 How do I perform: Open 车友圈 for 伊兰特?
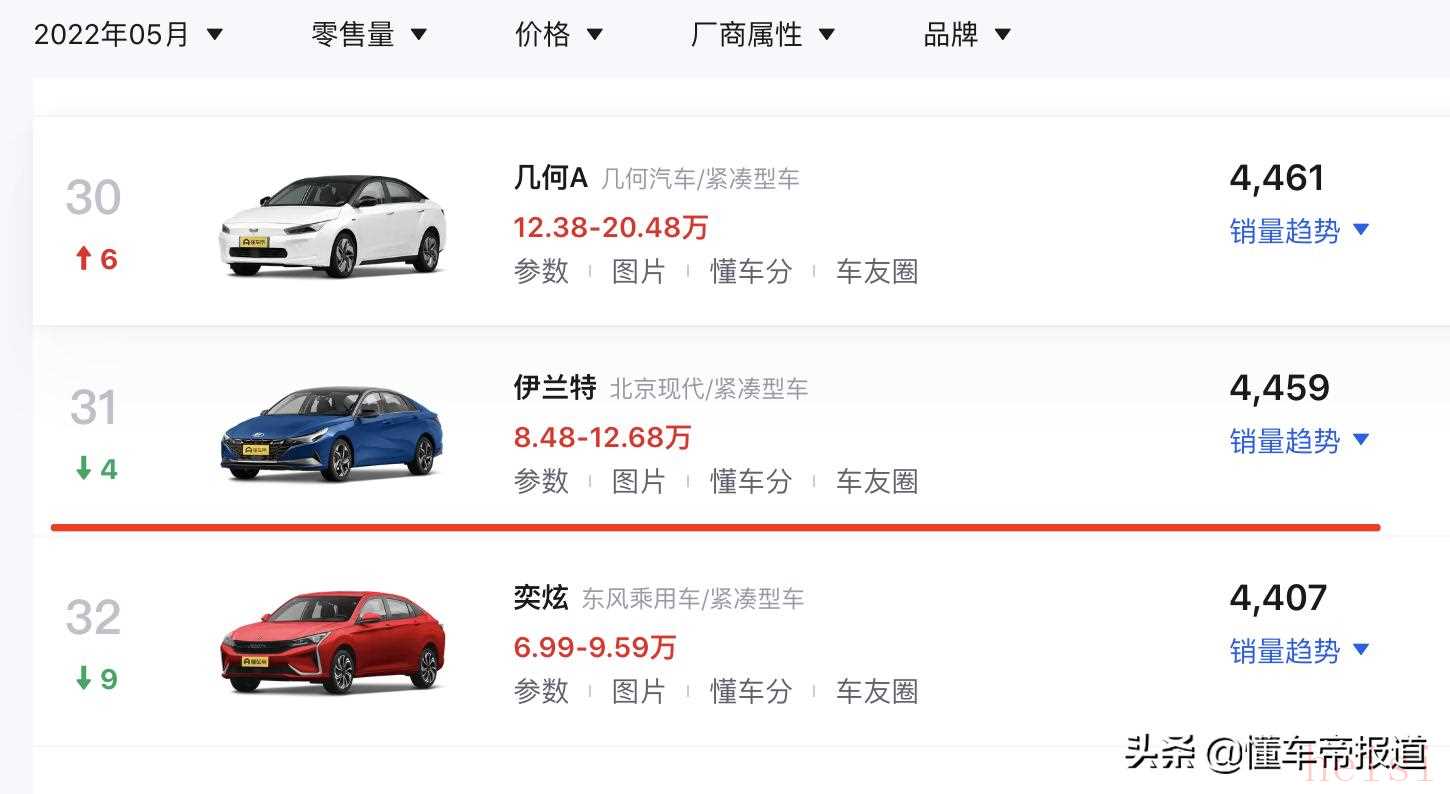[877, 481]
